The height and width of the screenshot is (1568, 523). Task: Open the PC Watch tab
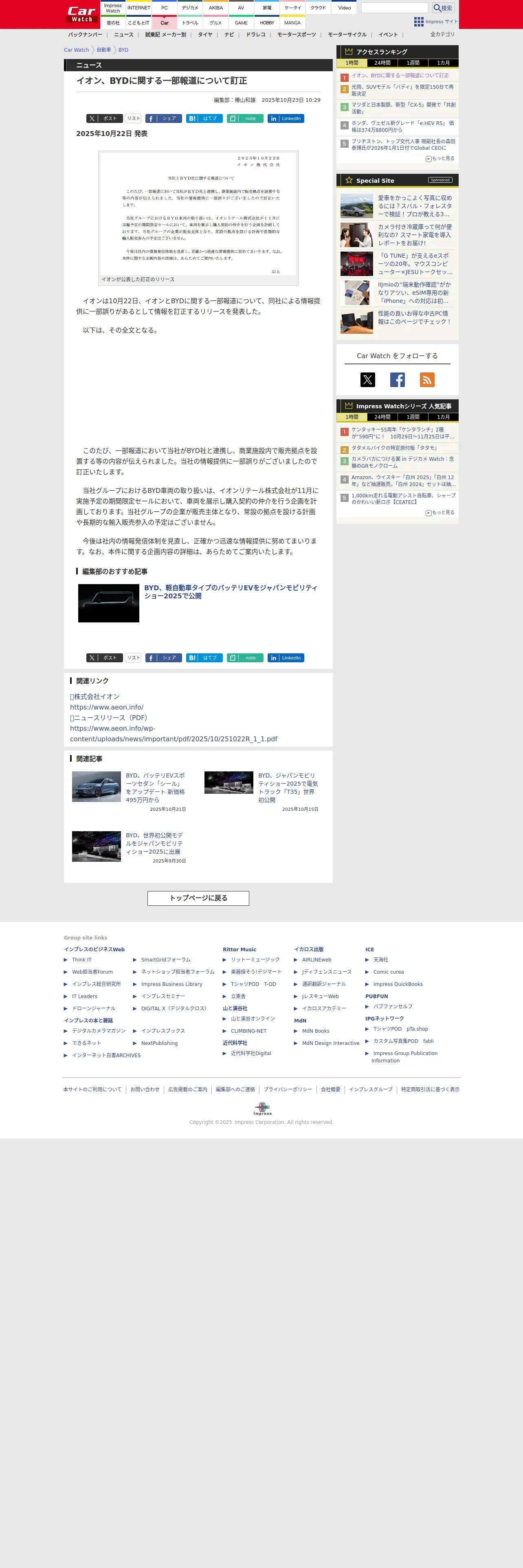pyautogui.click(x=165, y=8)
